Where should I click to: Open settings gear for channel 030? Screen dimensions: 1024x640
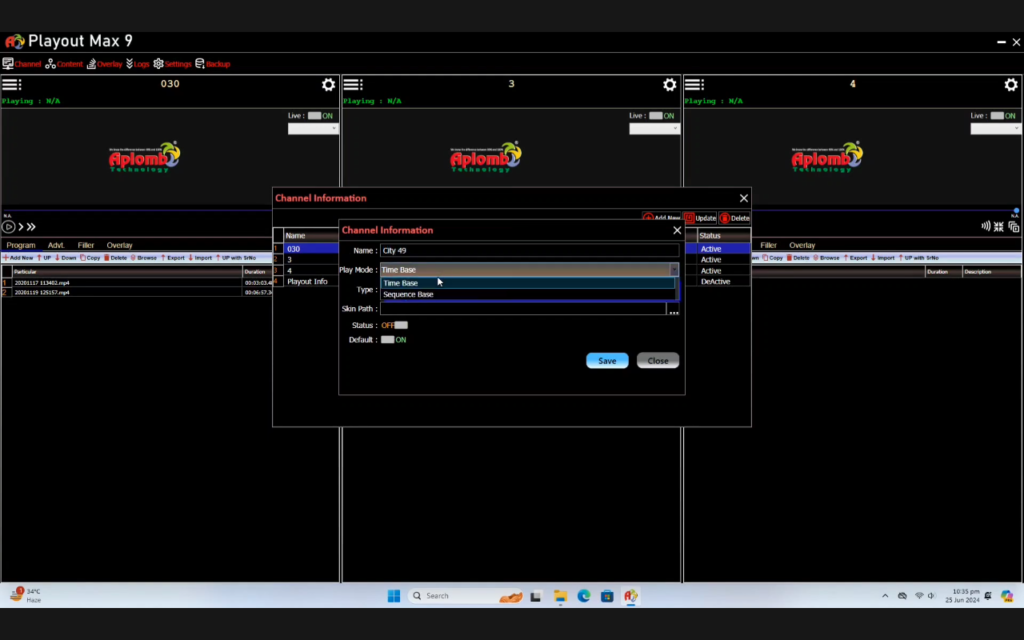[x=328, y=85]
